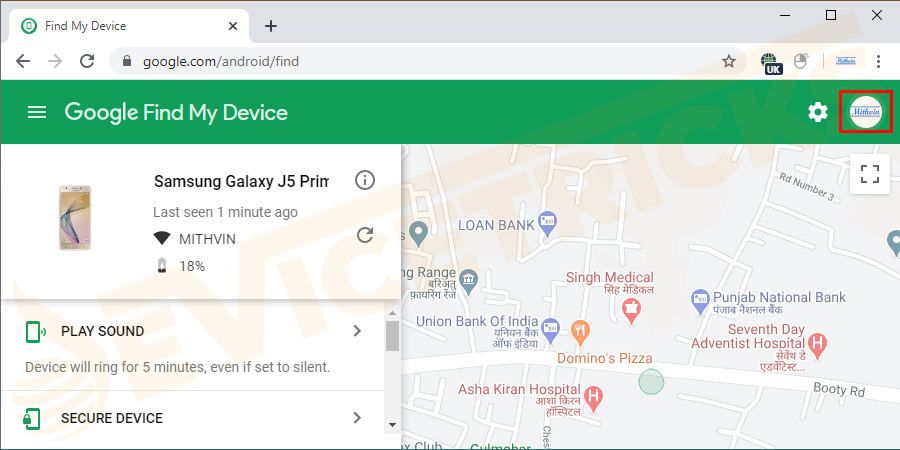This screenshot has width=900, height=450.
Task: Close the Find My Device tab
Action: [232, 26]
